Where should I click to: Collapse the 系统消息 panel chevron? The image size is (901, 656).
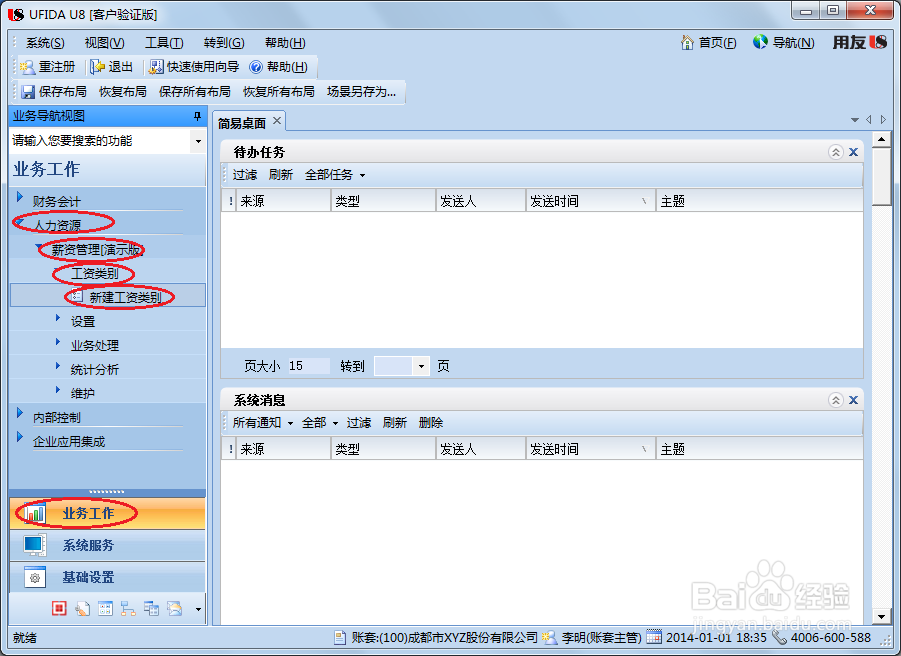pyautogui.click(x=835, y=400)
